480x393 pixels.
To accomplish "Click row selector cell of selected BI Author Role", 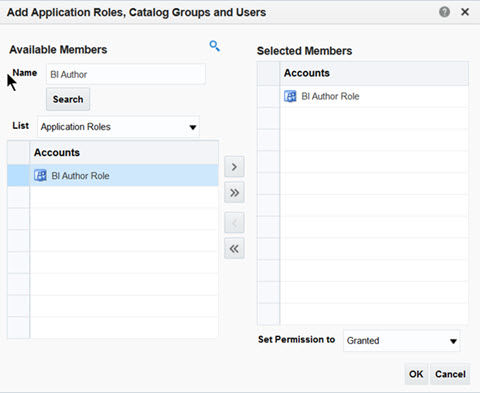I will (x=268, y=96).
